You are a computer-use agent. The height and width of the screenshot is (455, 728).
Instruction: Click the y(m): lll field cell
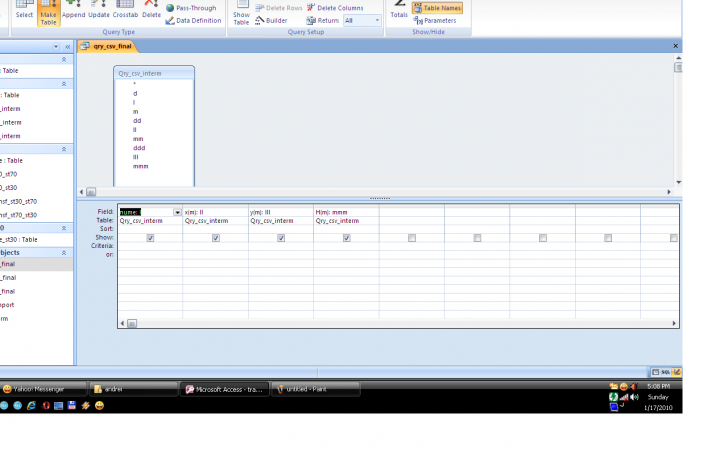click(281, 212)
